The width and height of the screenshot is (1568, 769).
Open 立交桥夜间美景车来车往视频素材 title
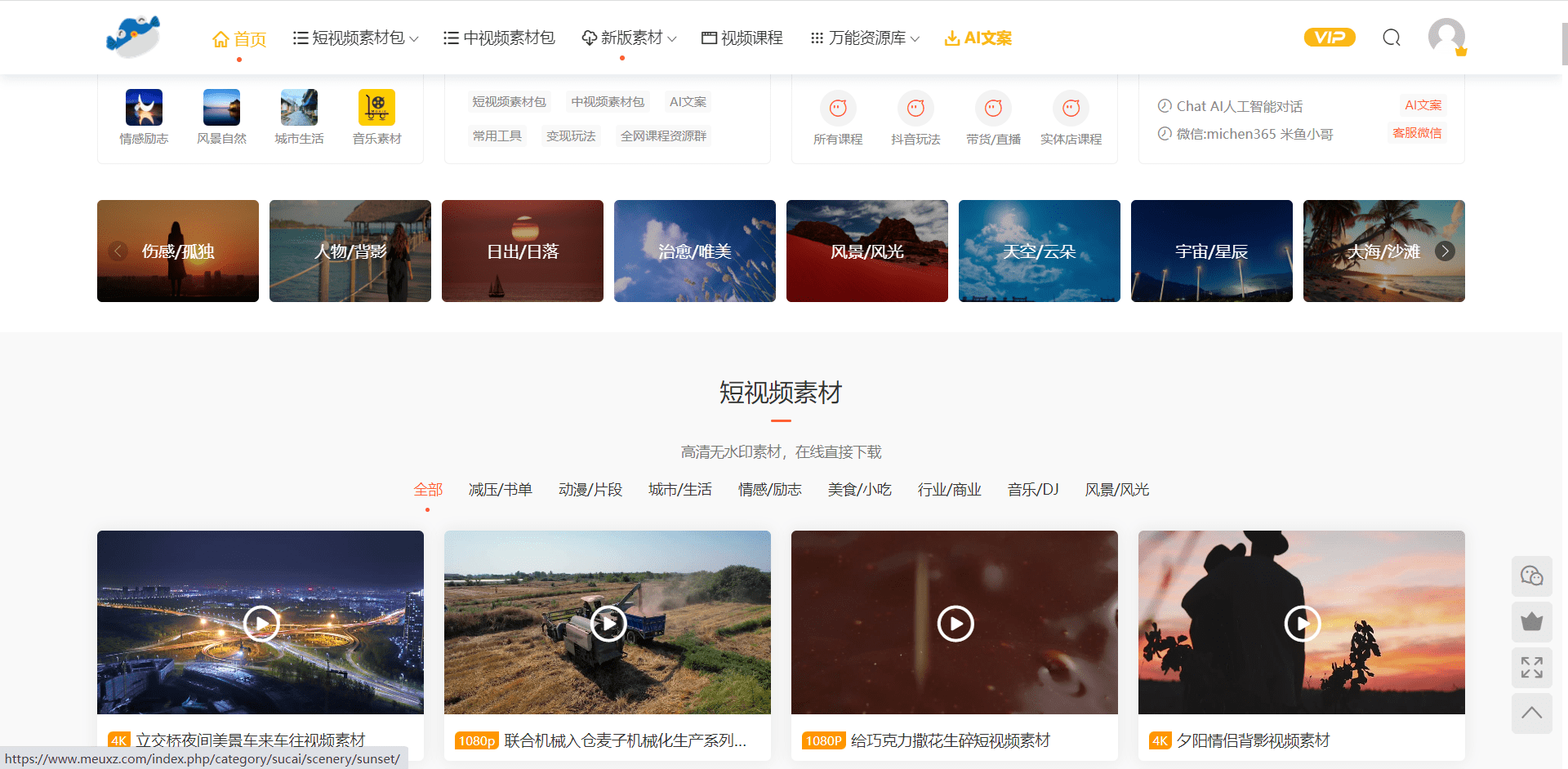pyautogui.click(x=250, y=740)
